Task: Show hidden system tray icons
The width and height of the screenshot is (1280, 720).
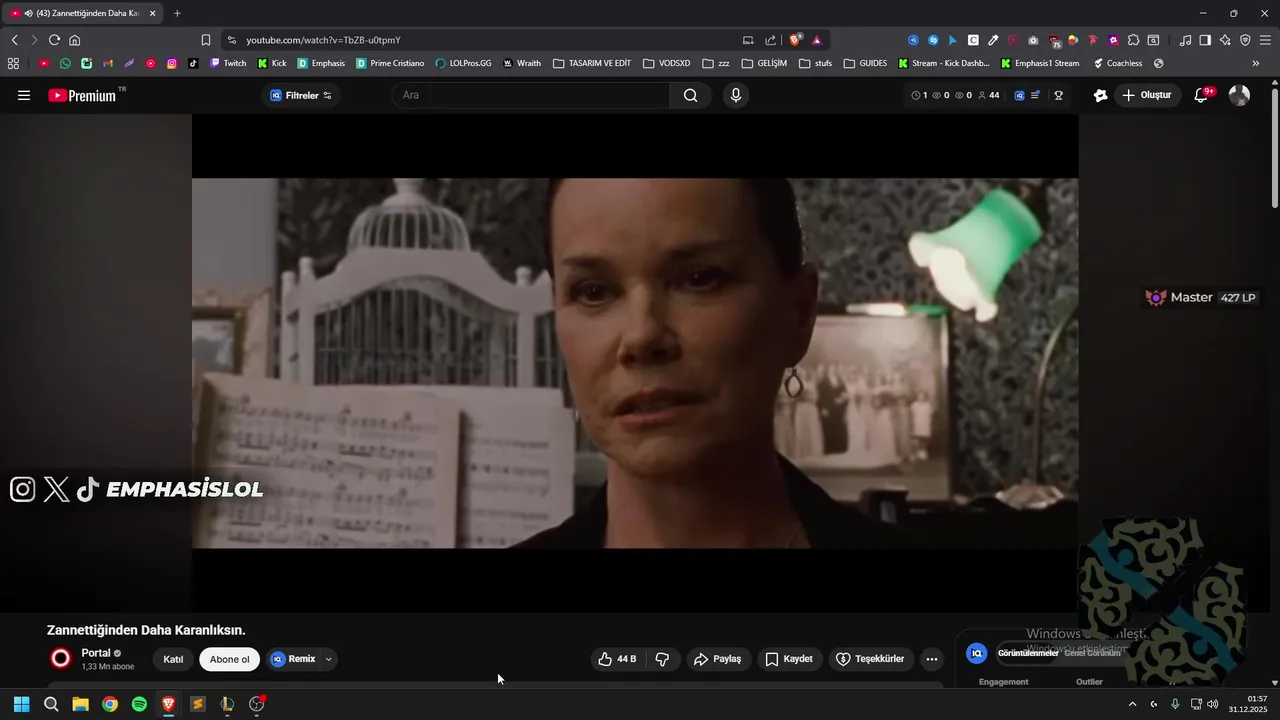Action: [1132, 704]
